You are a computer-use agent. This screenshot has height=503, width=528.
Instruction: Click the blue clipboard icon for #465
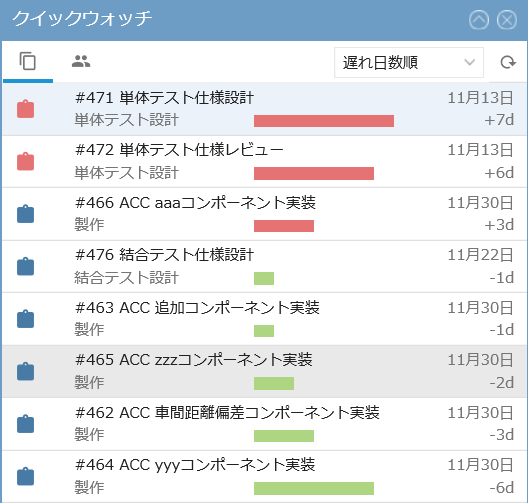point(26,371)
